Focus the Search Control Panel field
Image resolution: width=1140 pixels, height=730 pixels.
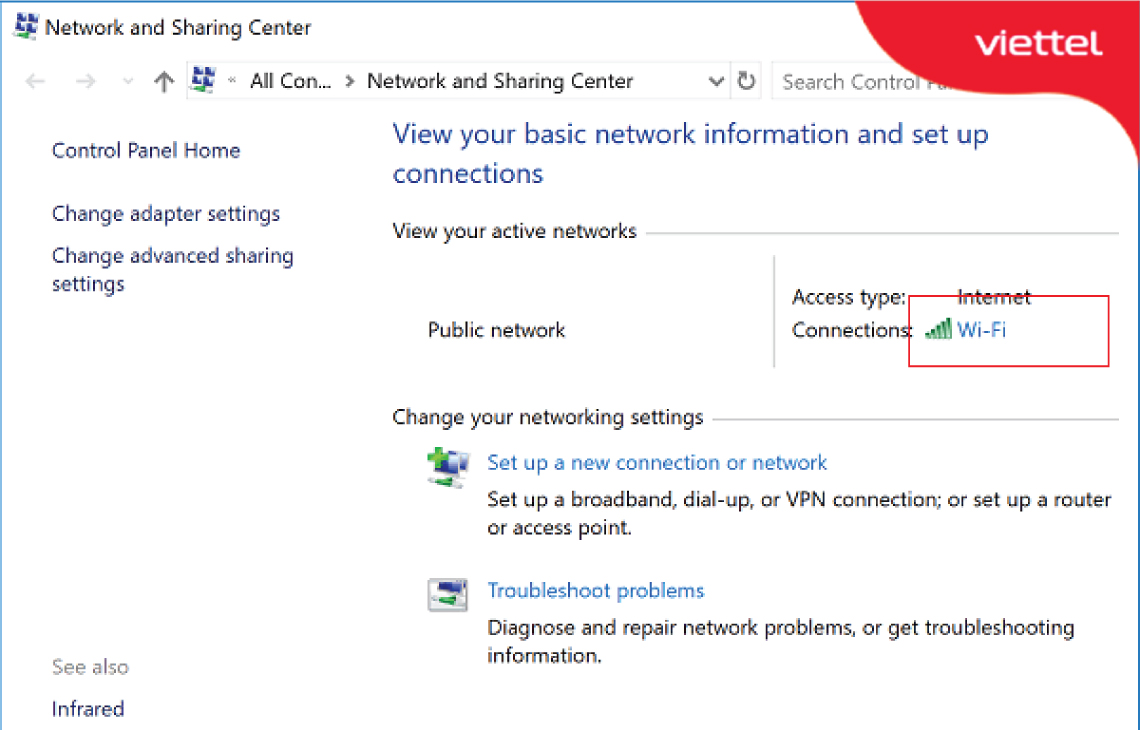(850, 82)
